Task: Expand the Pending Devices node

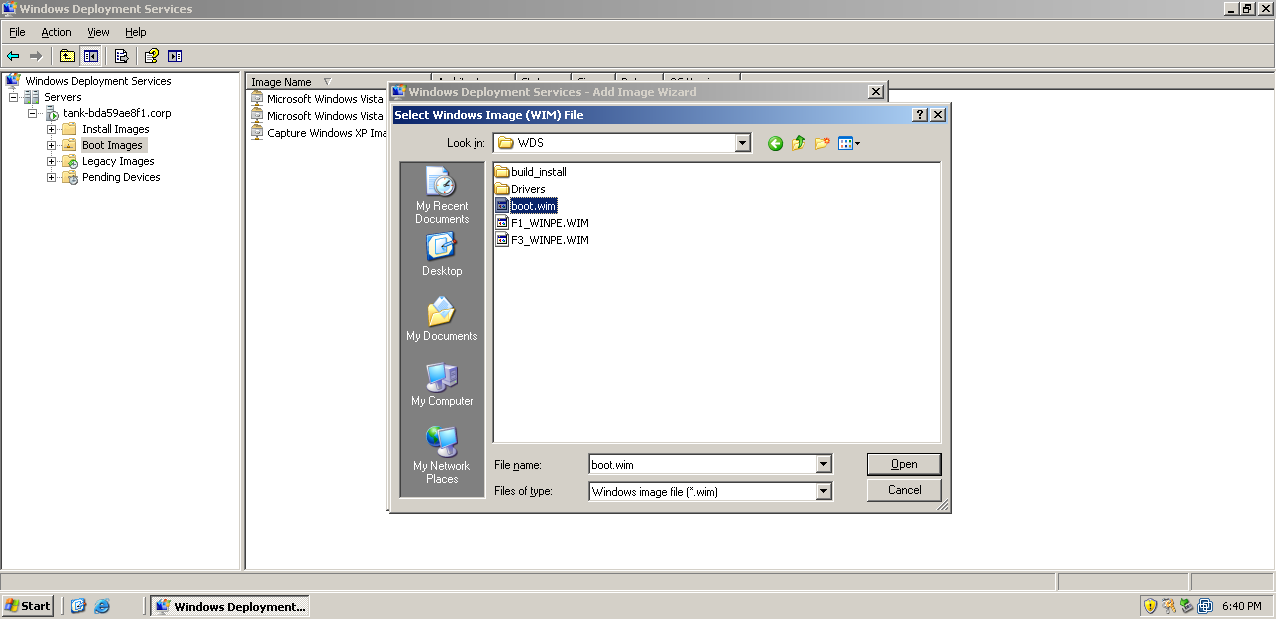Action: tap(52, 177)
